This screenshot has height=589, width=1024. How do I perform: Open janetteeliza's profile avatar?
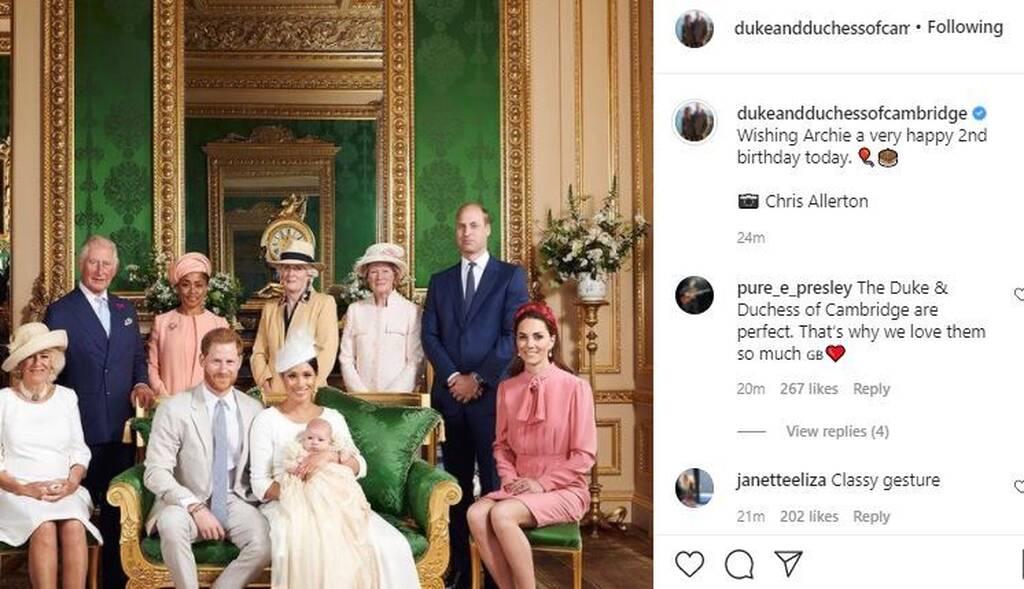click(694, 488)
